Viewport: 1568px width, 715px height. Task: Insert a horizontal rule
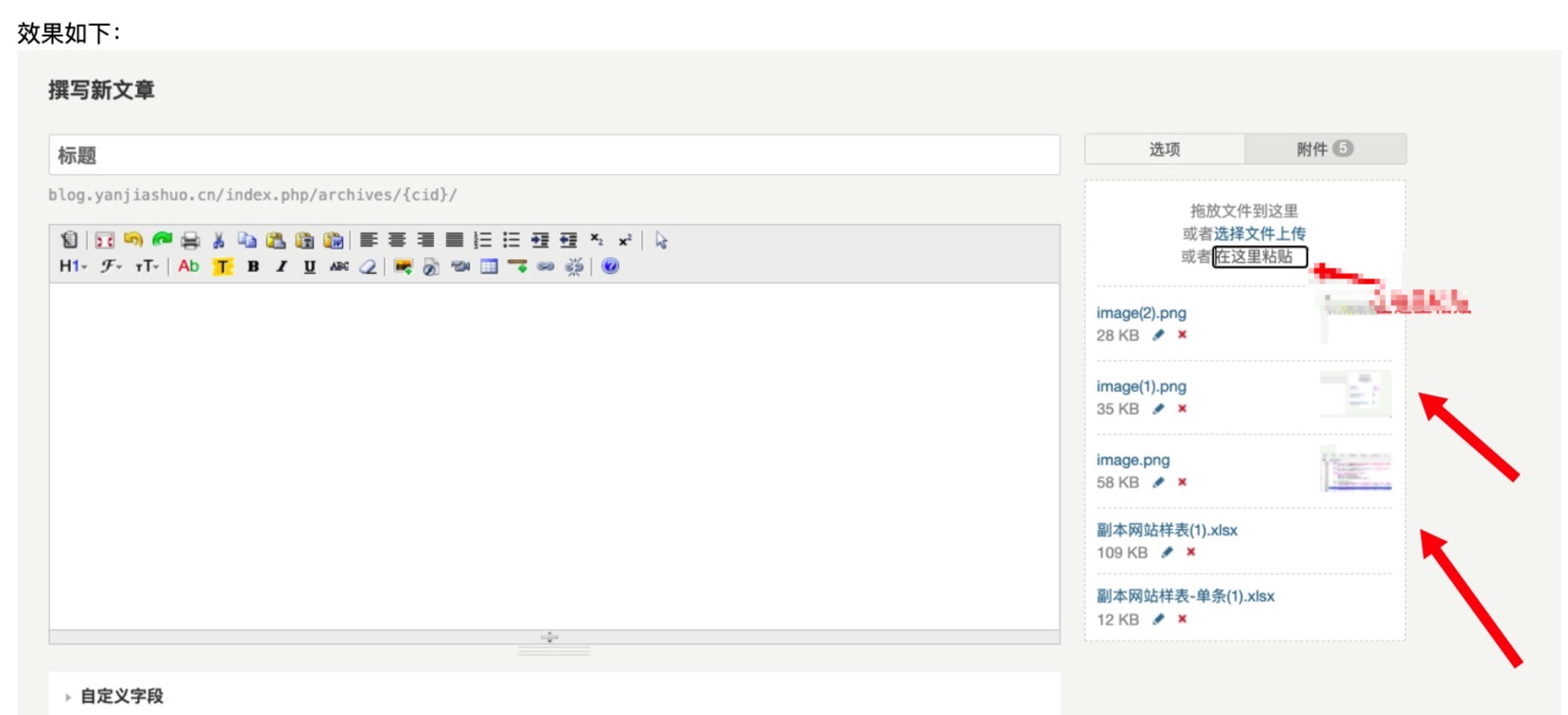pyautogui.click(x=518, y=266)
